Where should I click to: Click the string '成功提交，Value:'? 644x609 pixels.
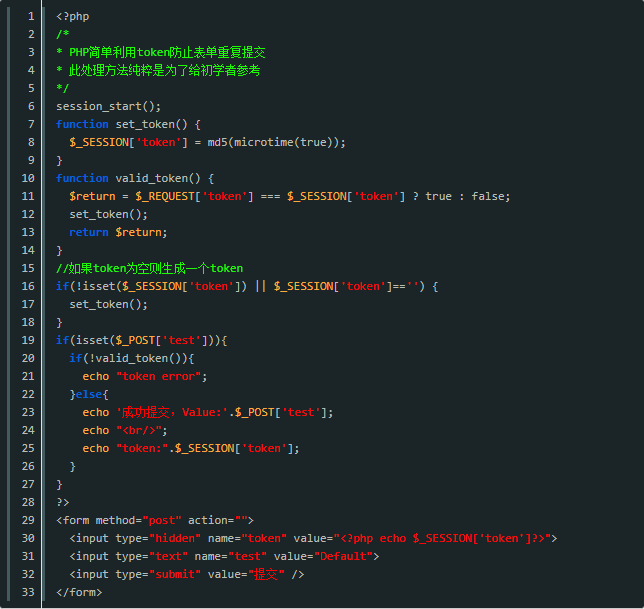click(x=172, y=412)
